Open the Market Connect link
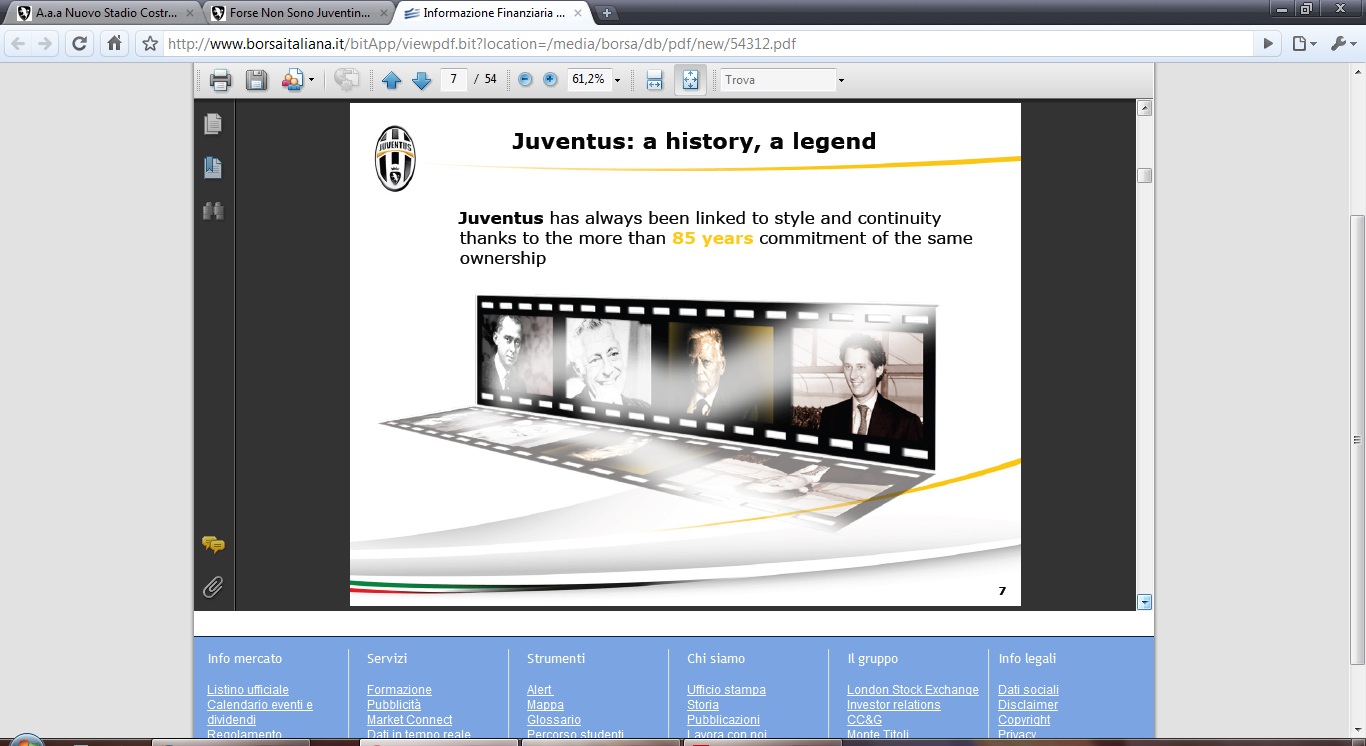The width and height of the screenshot is (1366, 746). 409,720
